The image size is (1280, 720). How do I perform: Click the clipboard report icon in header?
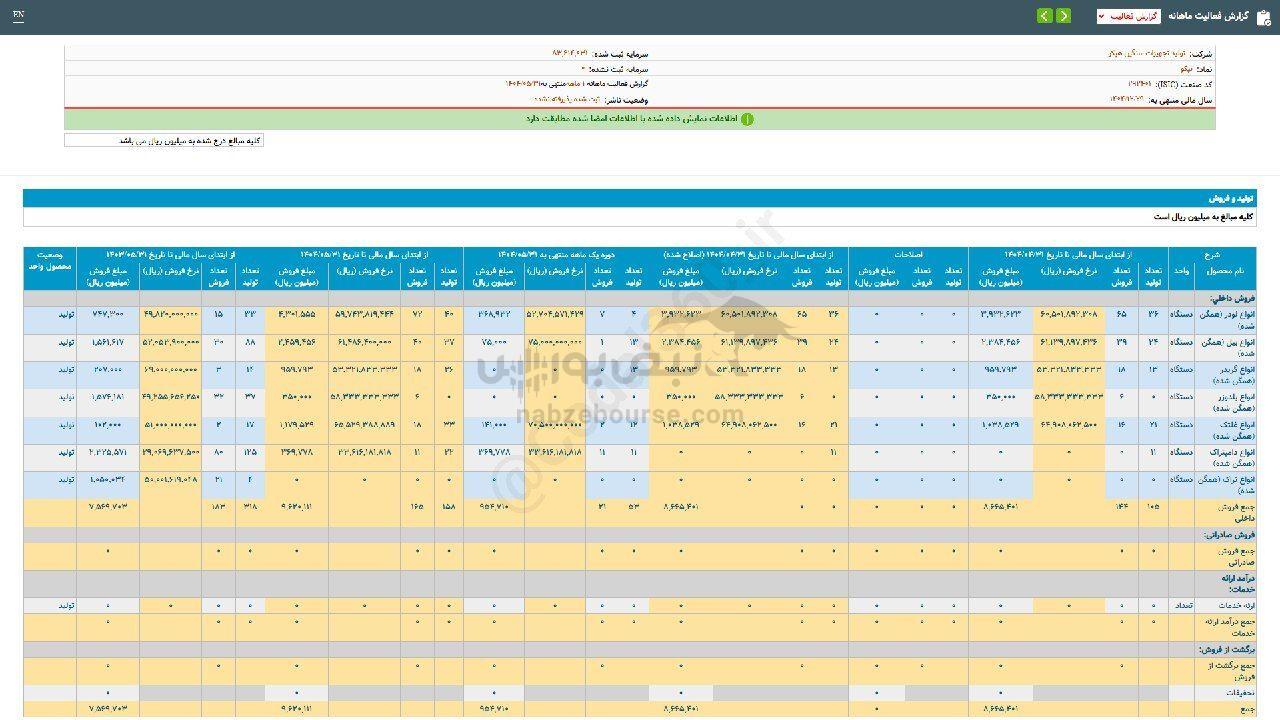[x=1264, y=16]
